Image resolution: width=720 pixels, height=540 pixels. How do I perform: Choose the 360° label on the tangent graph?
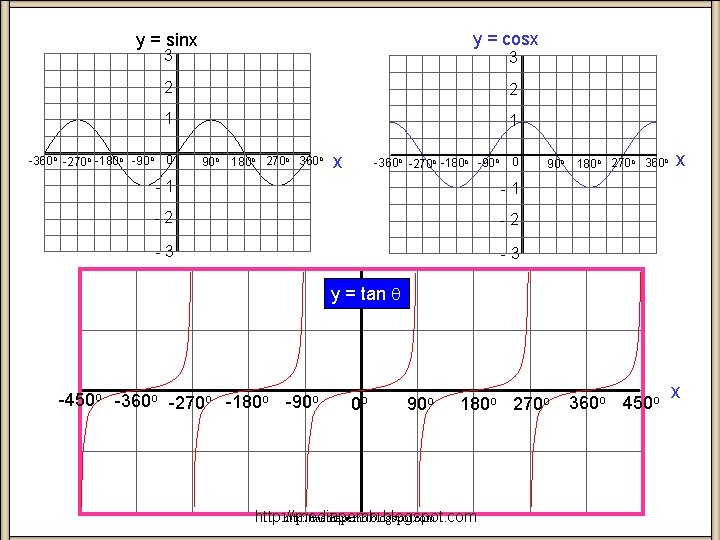(587, 403)
